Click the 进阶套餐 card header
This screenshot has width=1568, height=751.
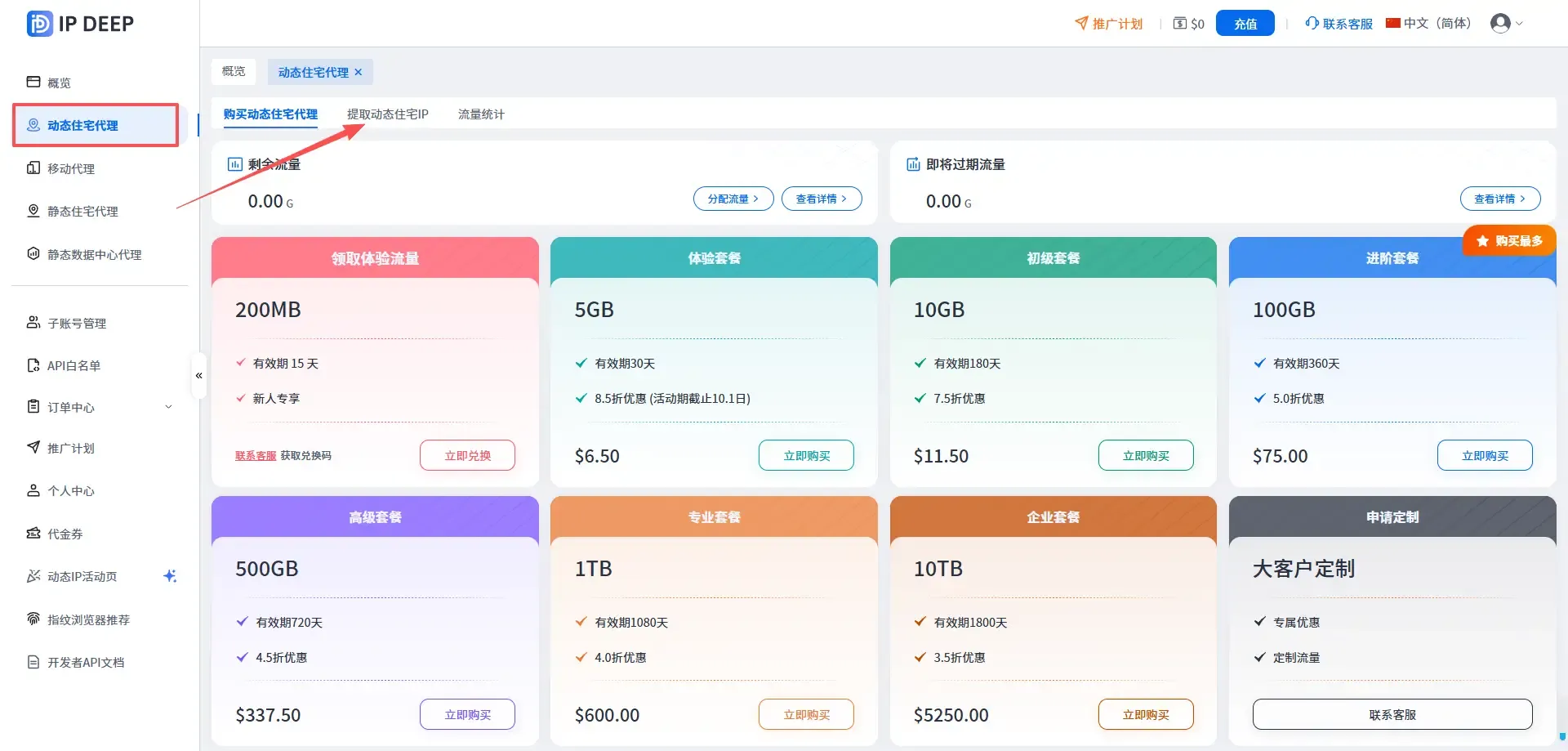pyautogui.click(x=1392, y=258)
